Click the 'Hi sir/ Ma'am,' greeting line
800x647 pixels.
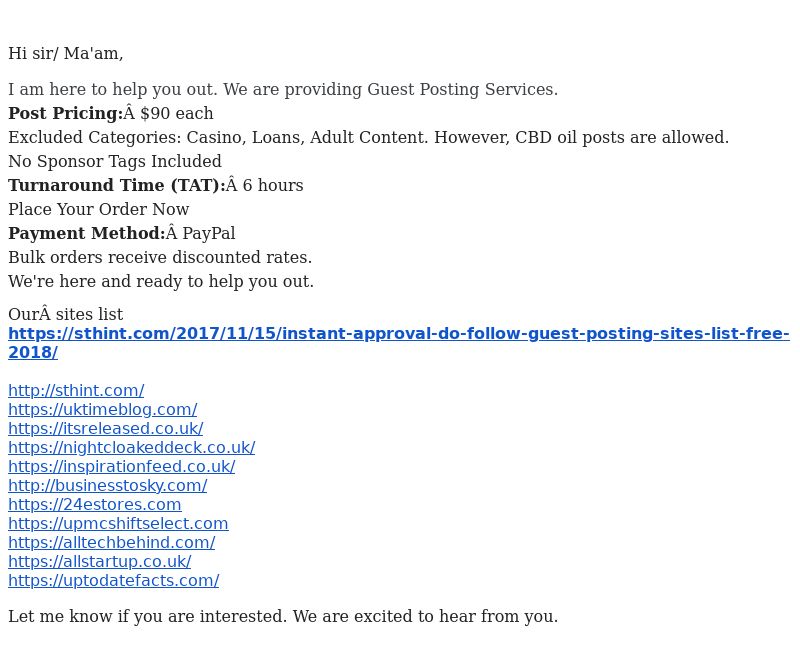(x=65, y=53)
